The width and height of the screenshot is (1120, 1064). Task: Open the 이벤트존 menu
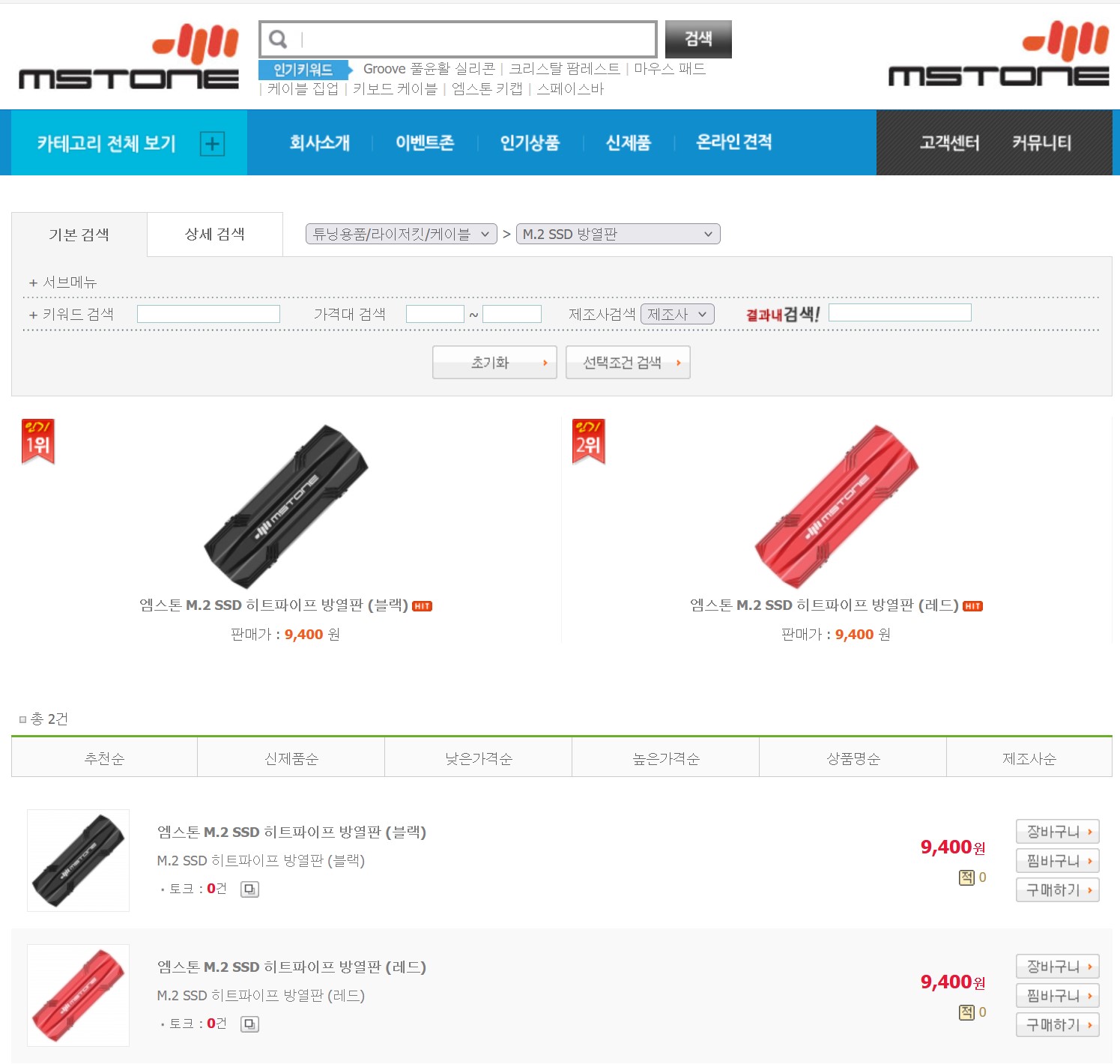(x=425, y=142)
